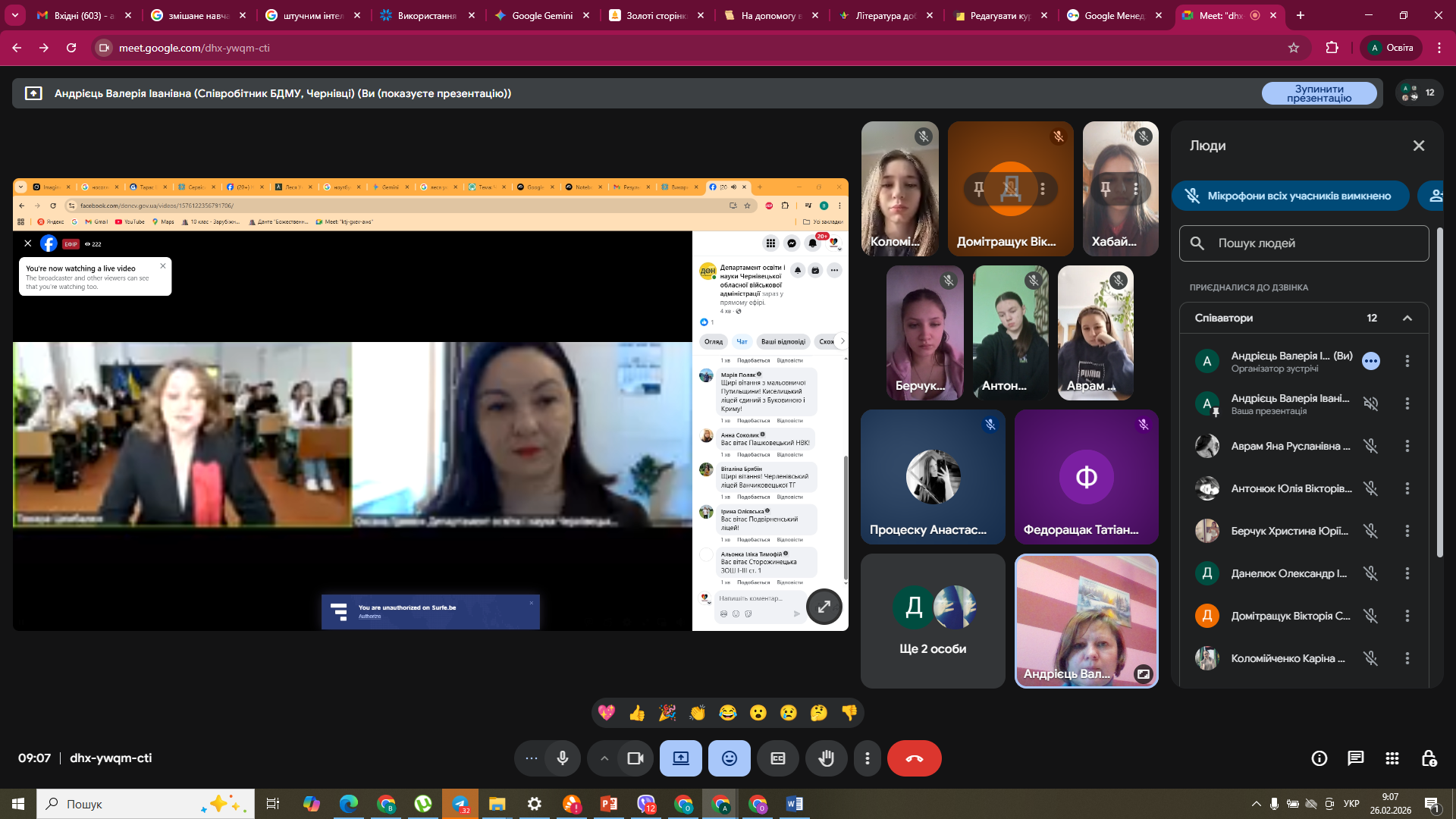Click Зупинити презентацію button
1456x819 pixels.
click(1319, 93)
